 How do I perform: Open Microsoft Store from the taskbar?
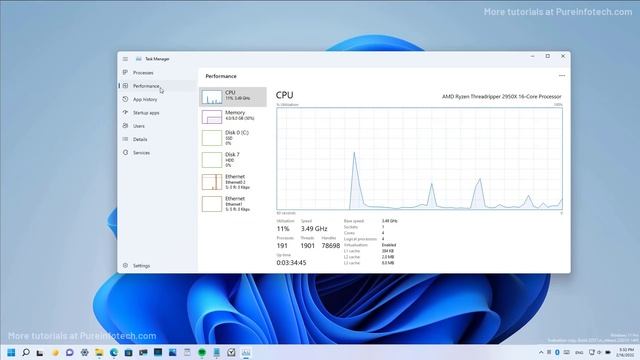point(129,352)
